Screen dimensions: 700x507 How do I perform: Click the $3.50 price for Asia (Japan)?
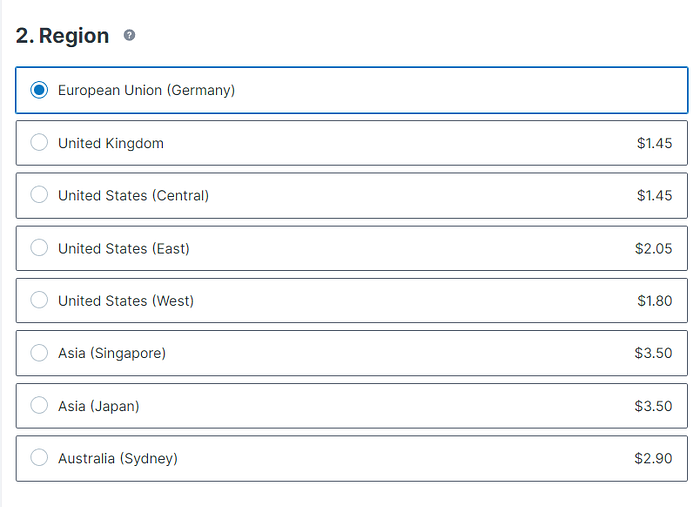click(x=653, y=406)
